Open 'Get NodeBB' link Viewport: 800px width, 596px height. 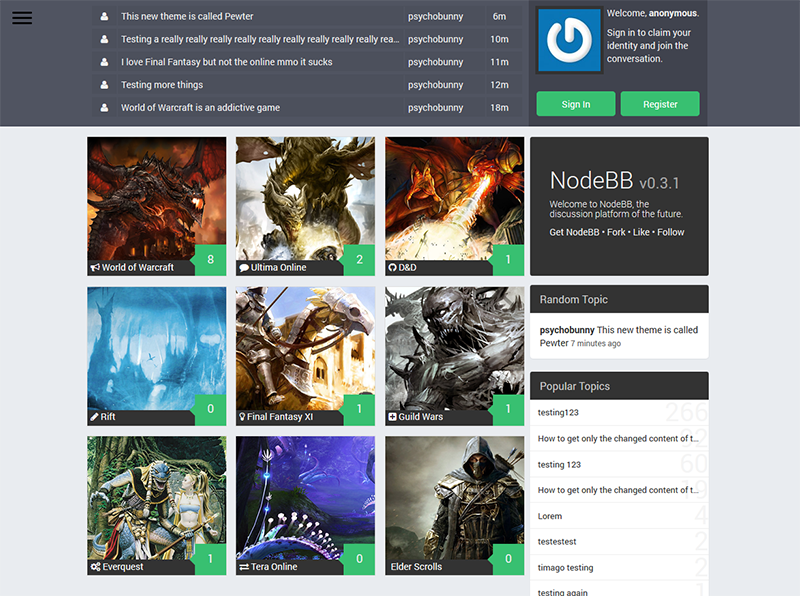(x=574, y=232)
